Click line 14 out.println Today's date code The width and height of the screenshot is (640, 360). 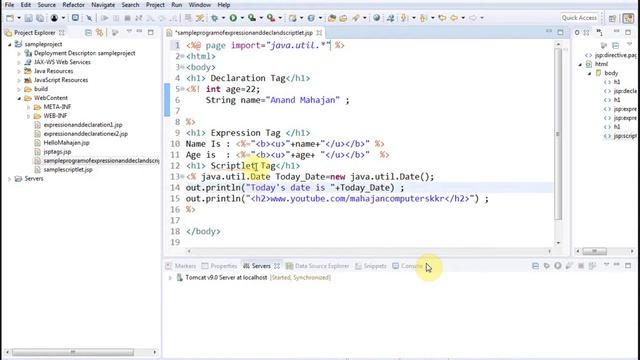click(295, 188)
